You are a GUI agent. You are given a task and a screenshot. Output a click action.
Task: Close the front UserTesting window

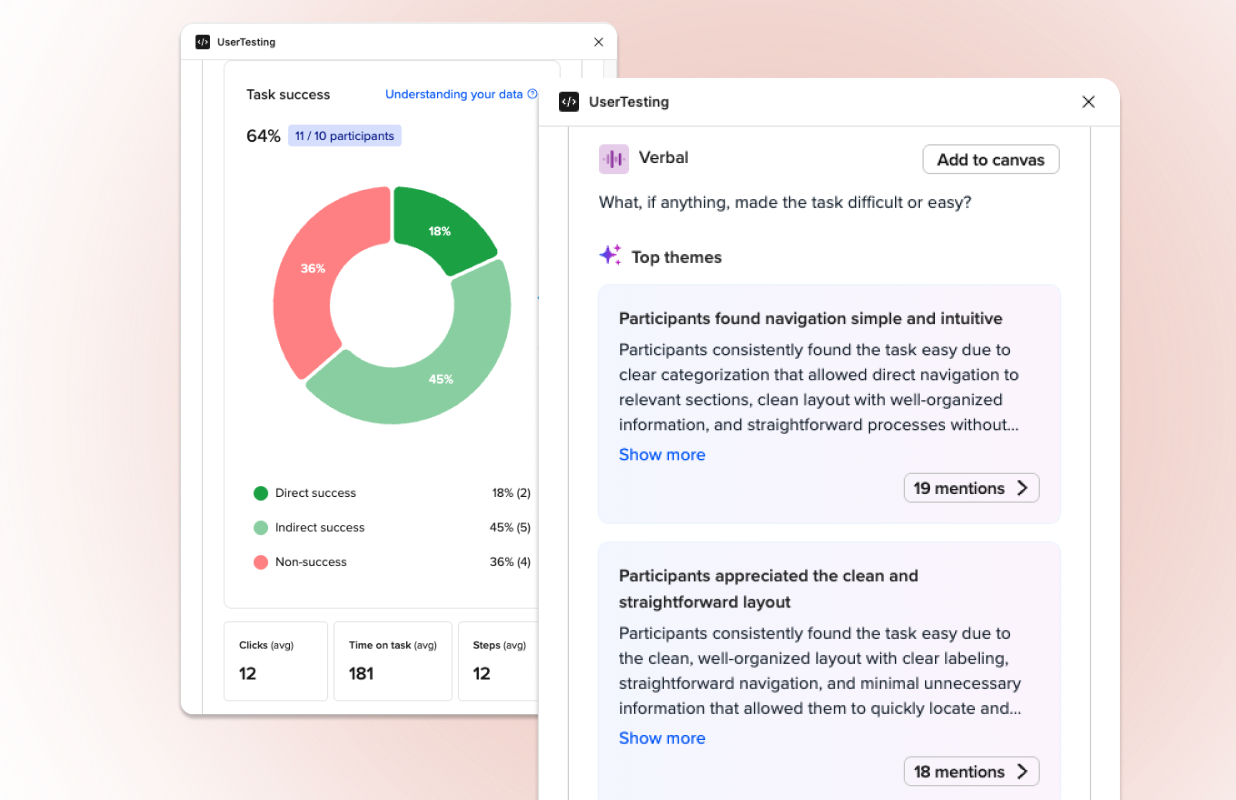click(1088, 102)
